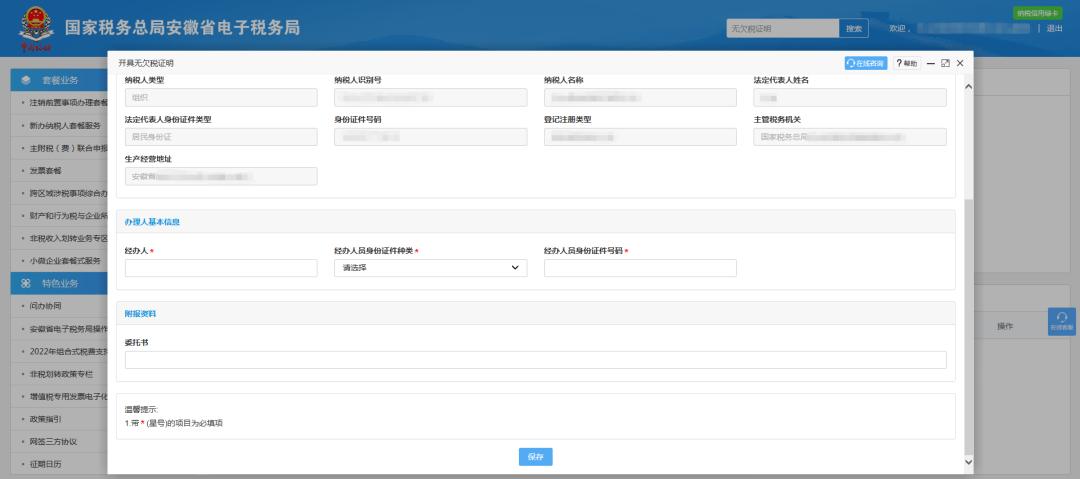Screen dimensions: 1080x479
Task: Click the 保存 save button
Action: point(535,456)
